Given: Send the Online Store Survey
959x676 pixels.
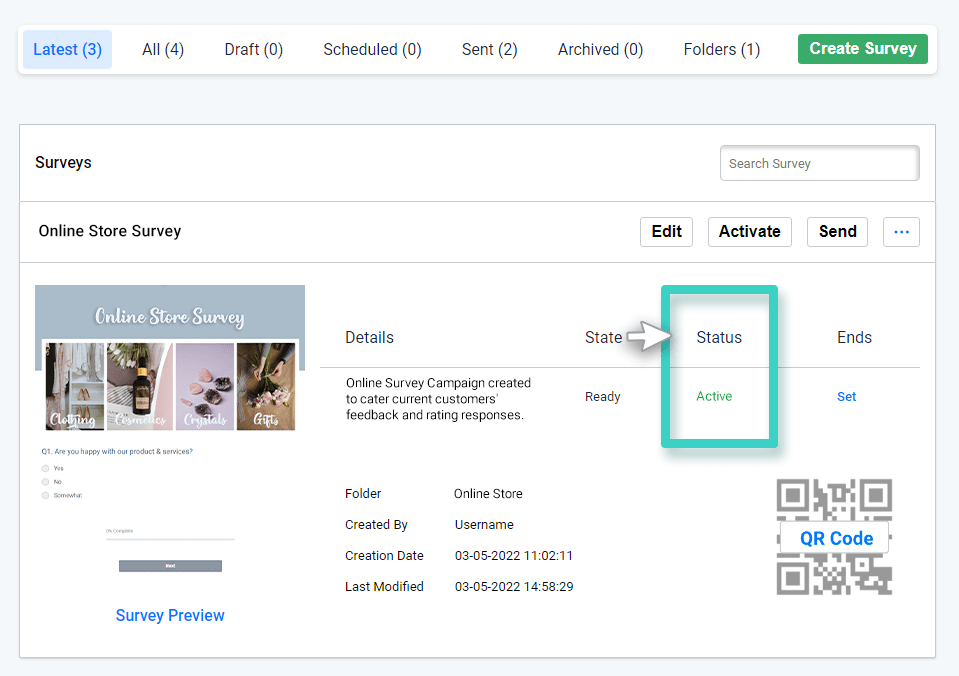Looking at the screenshot, I should coord(837,231).
